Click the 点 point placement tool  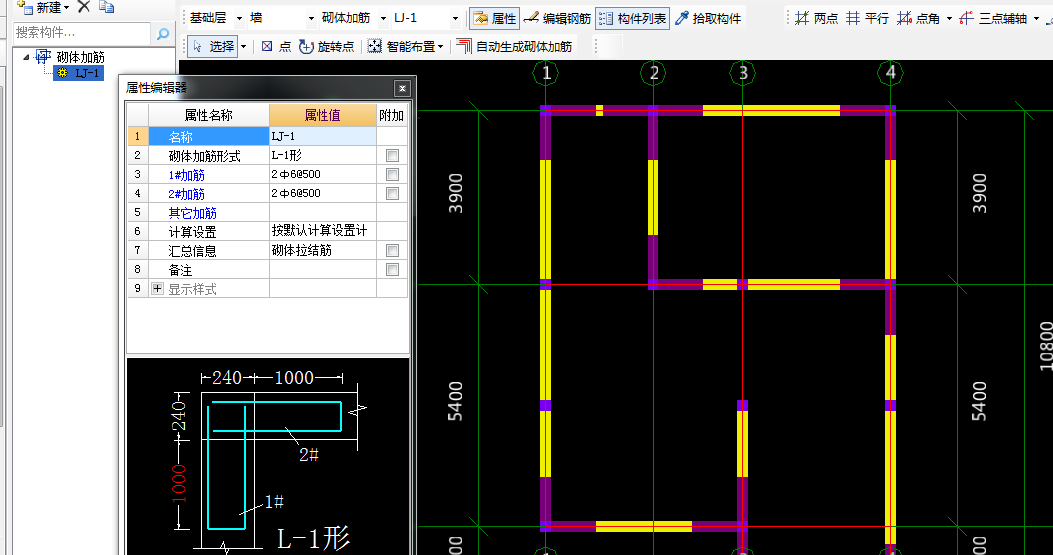(x=276, y=46)
